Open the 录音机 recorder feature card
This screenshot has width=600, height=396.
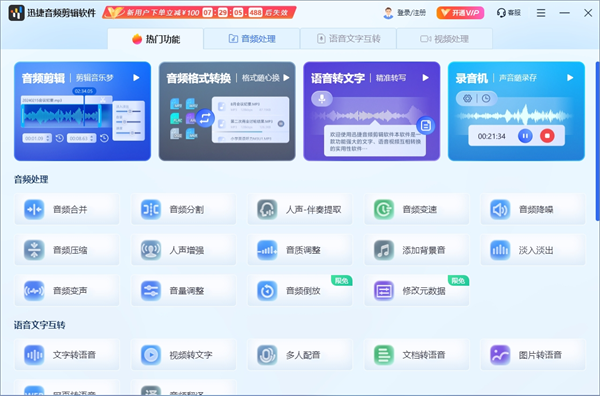pos(516,111)
